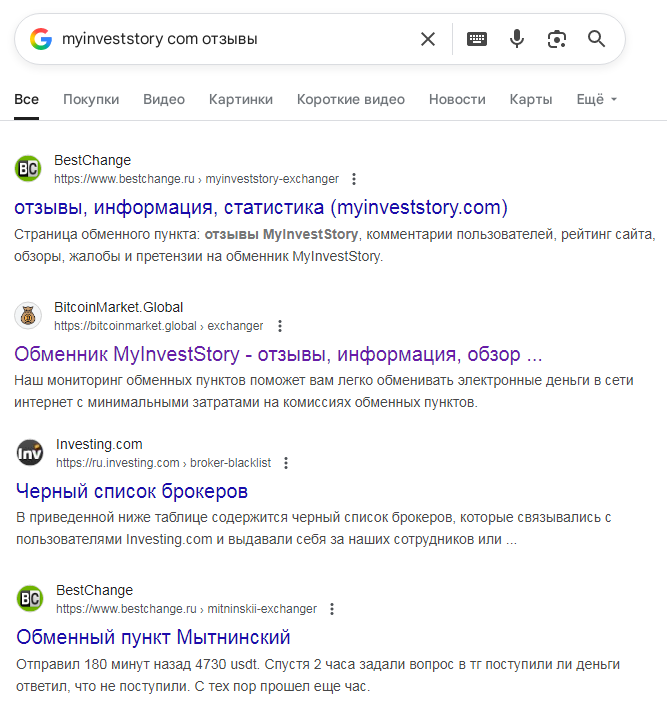Open the Обменный пункт Мытнинский result link

pyautogui.click(x=153, y=637)
